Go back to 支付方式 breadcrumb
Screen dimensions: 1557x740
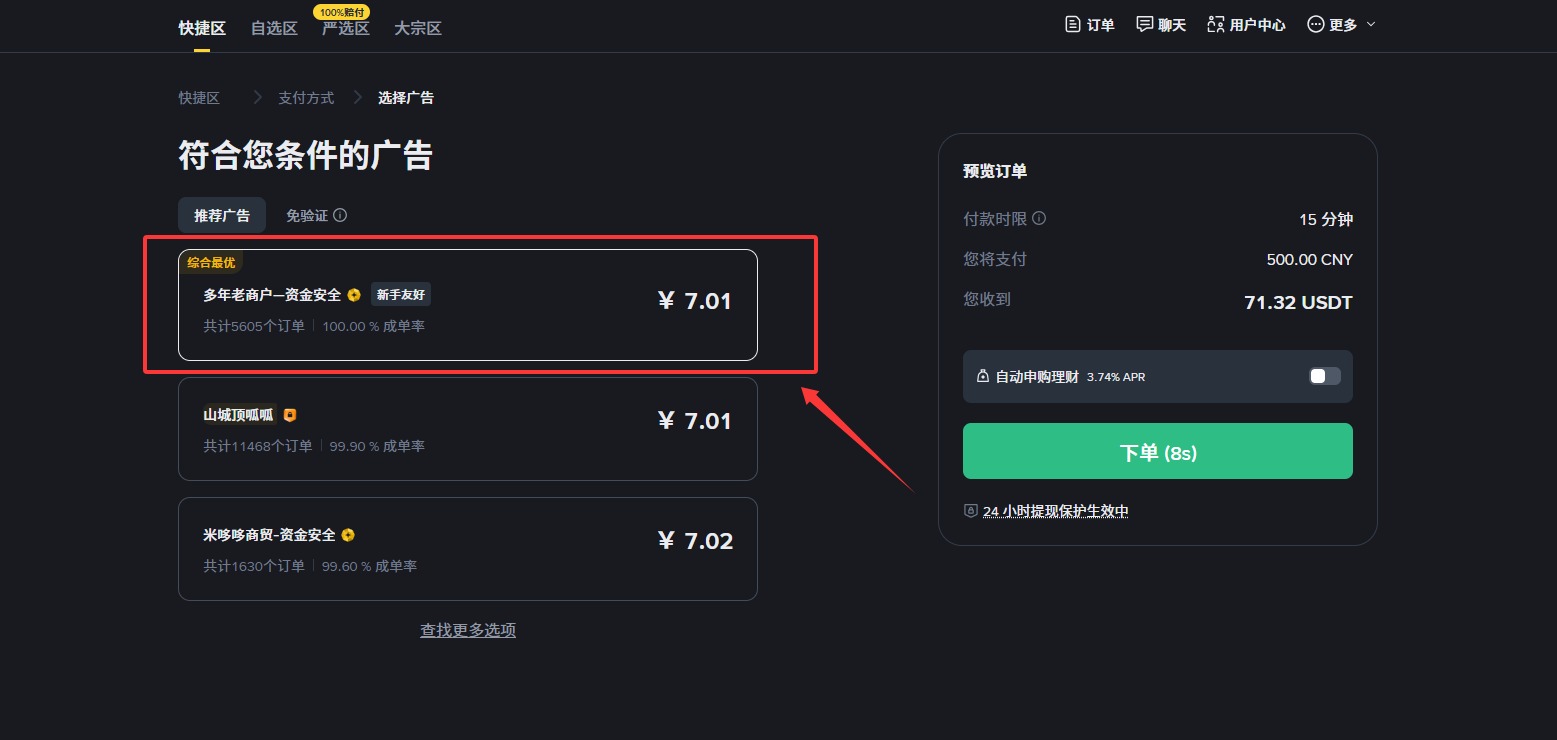[x=306, y=98]
